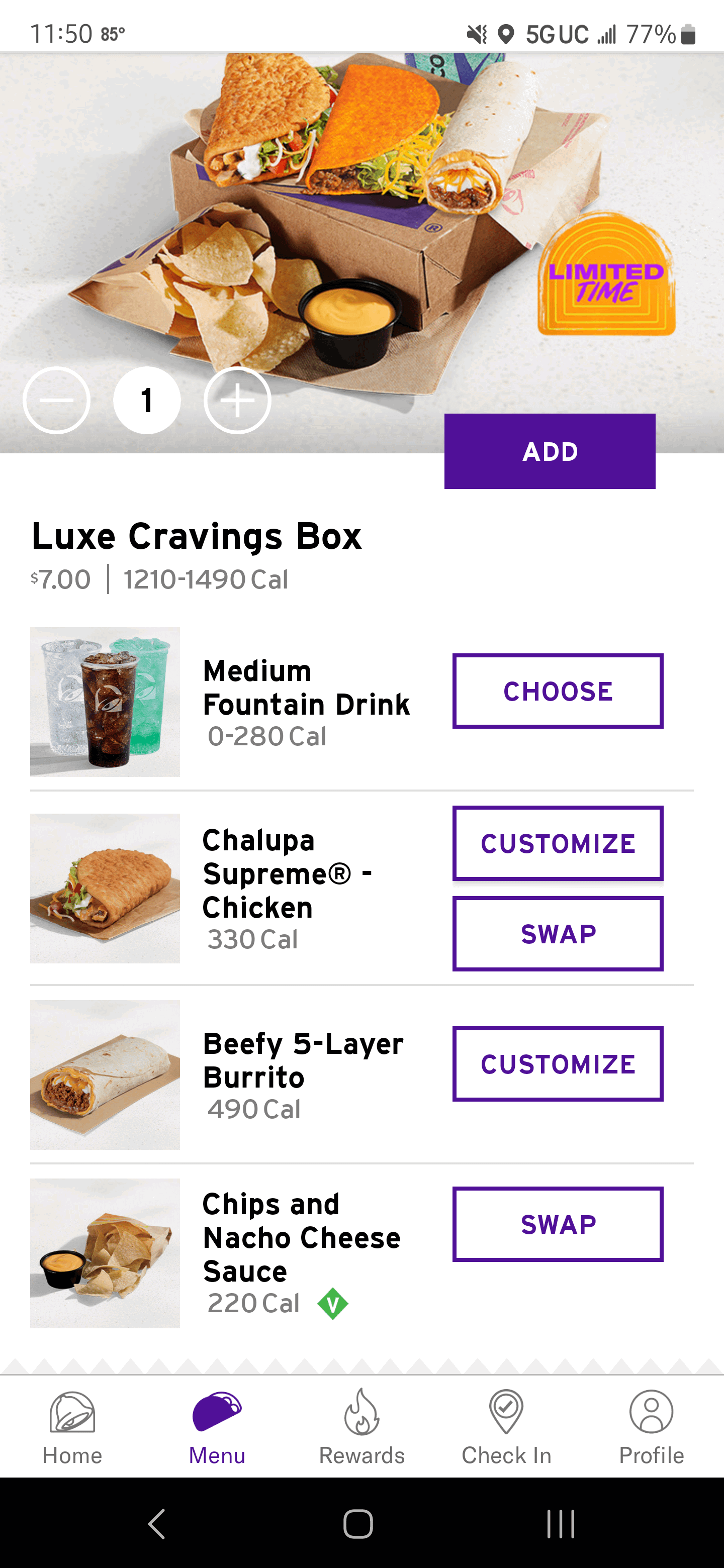Open the Check In tab

(x=506, y=1426)
